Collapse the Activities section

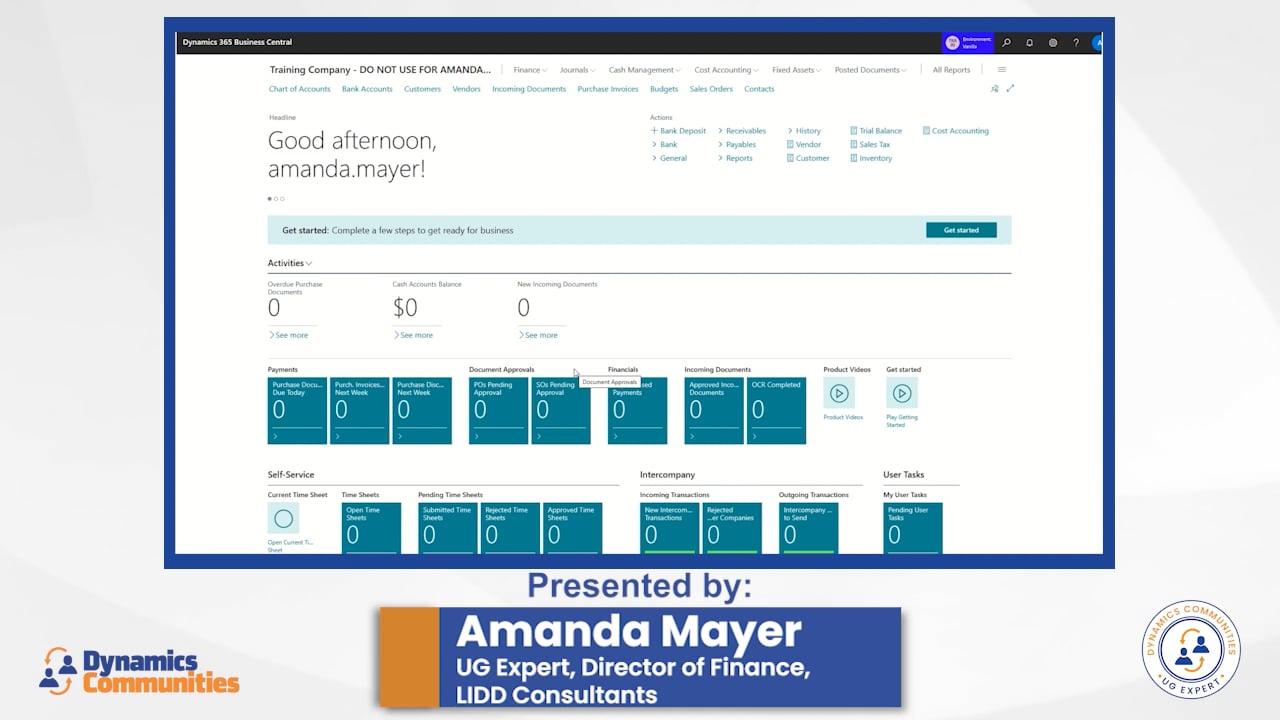(290, 263)
